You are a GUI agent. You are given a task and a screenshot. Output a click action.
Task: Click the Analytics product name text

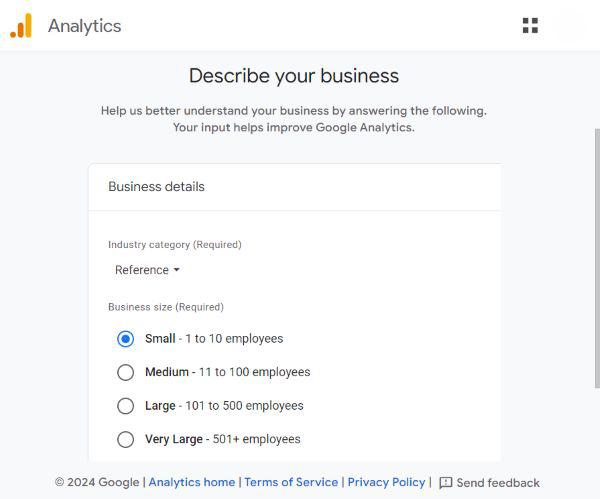point(84,26)
